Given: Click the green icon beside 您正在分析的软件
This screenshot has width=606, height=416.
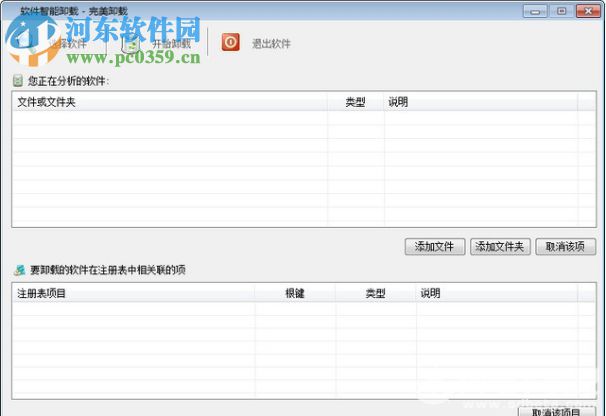Looking at the screenshot, I should 18,81.
